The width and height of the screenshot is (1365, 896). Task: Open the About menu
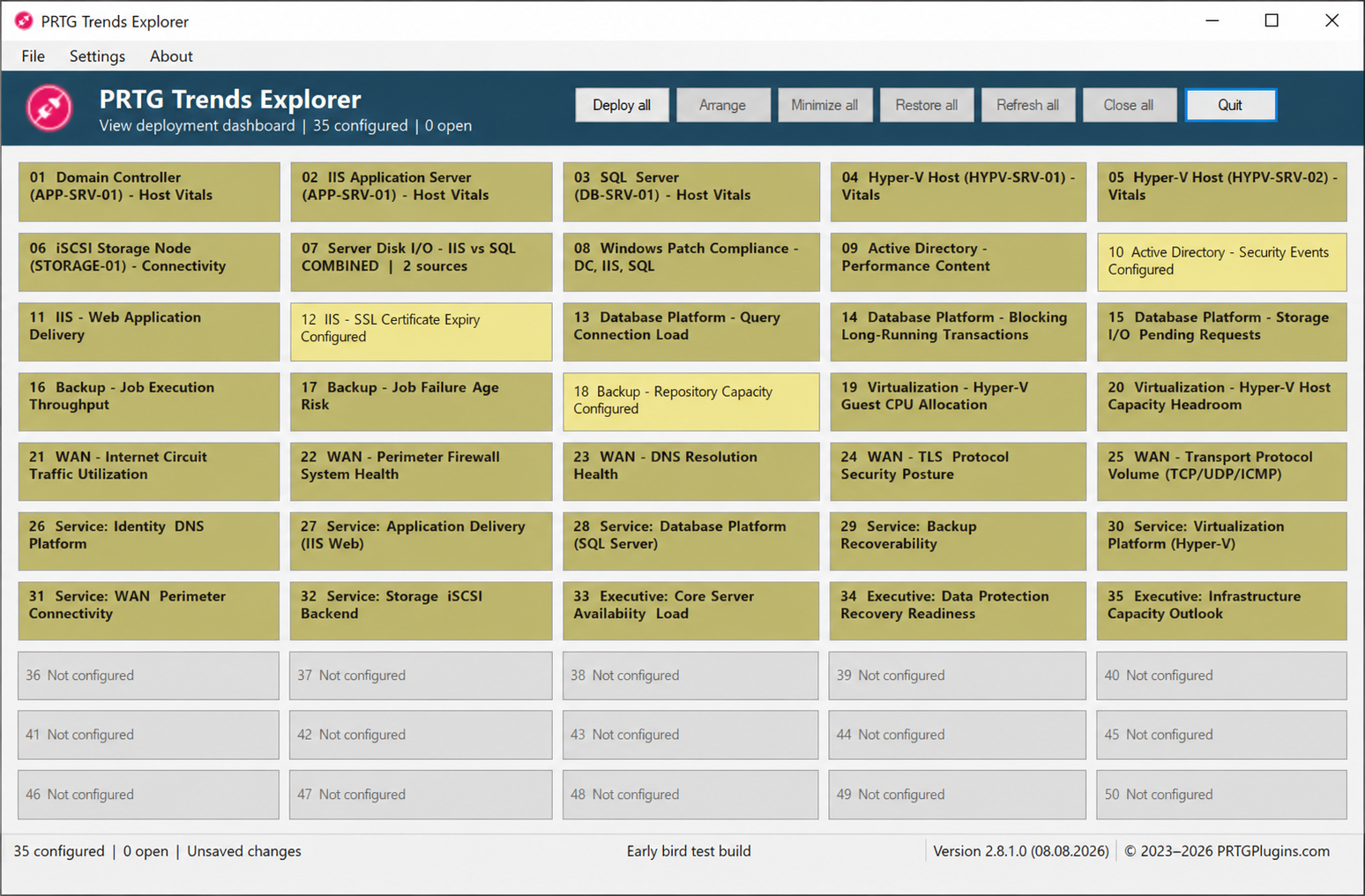[171, 56]
